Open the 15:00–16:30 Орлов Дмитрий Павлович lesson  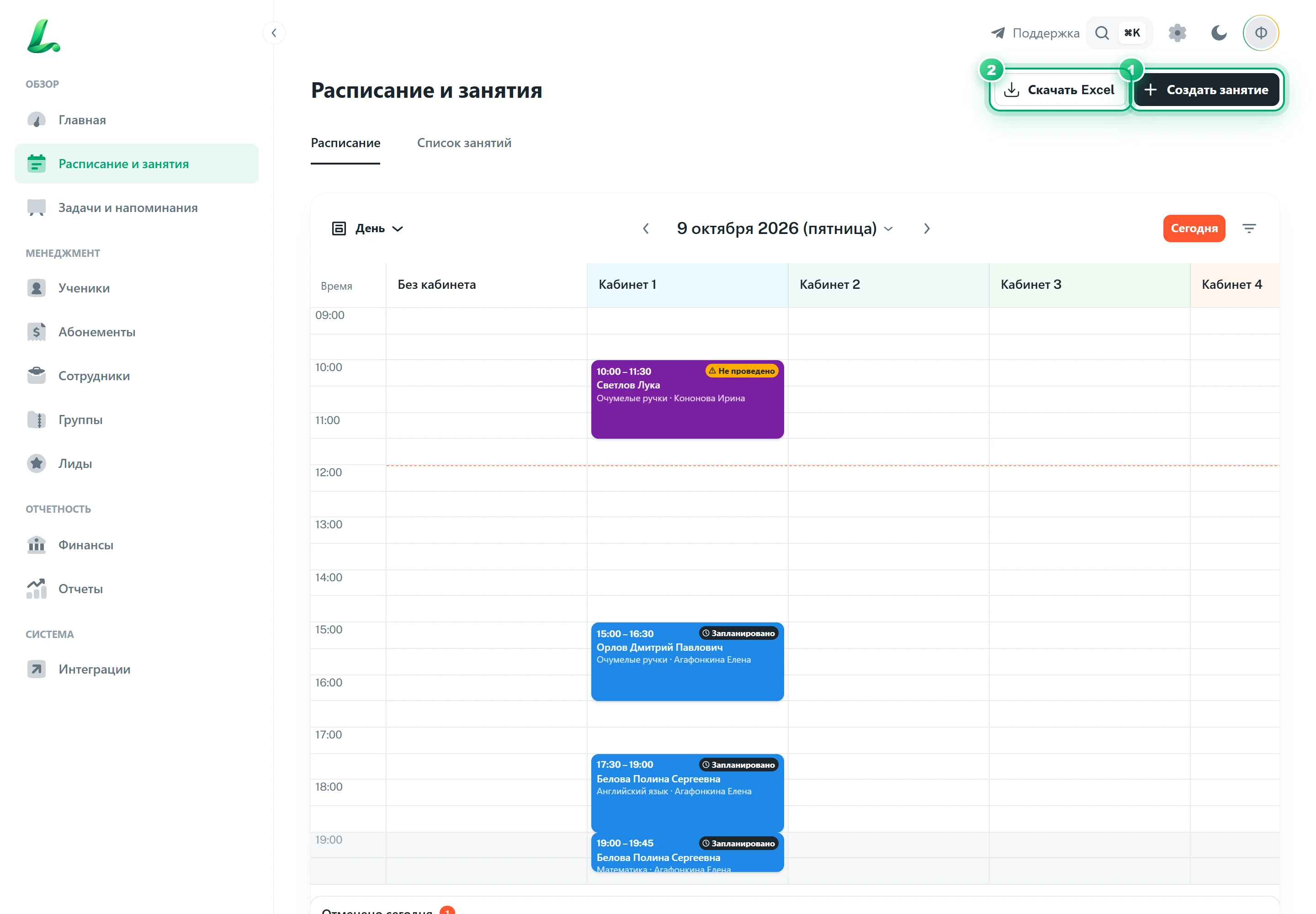[x=687, y=661]
